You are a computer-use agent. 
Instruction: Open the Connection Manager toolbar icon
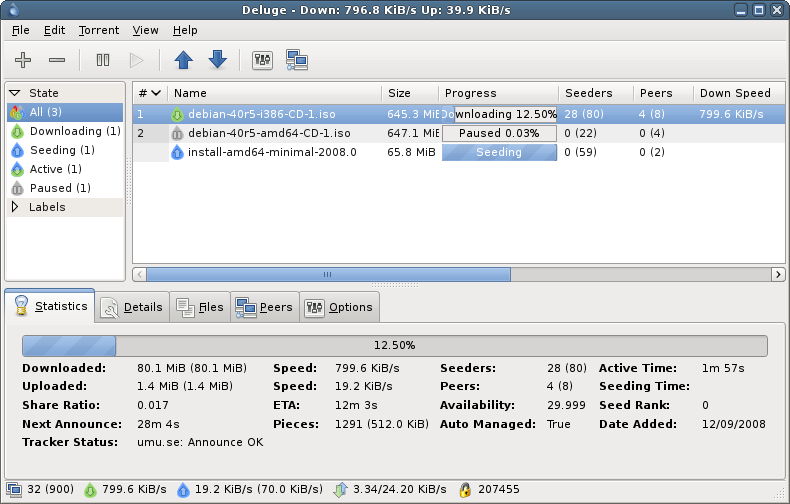point(296,60)
